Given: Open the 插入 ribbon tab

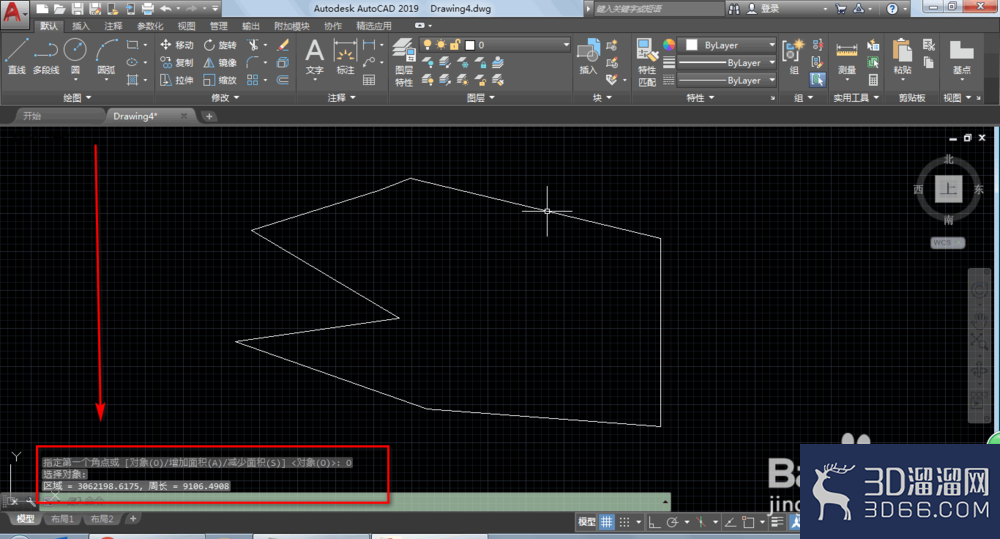Looking at the screenshot, I should [81, 26].
